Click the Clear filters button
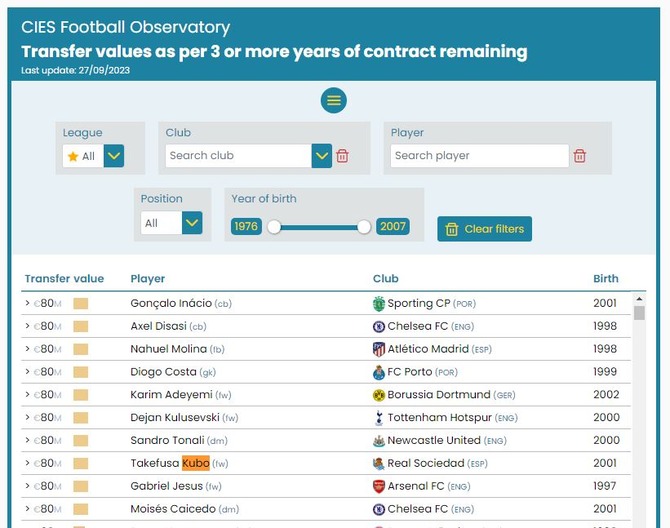670x528 pixels. pyautogui.click(x=485, y=229)
